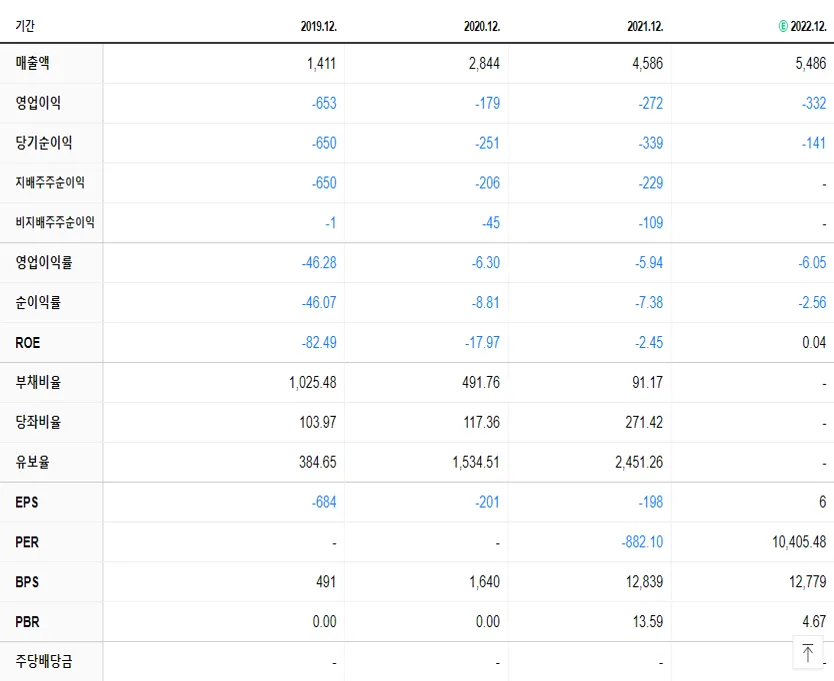The height and width of the screenshot is (681, 834).
Task: Click the 순이익률 row label
Action: tap(38, 302)
